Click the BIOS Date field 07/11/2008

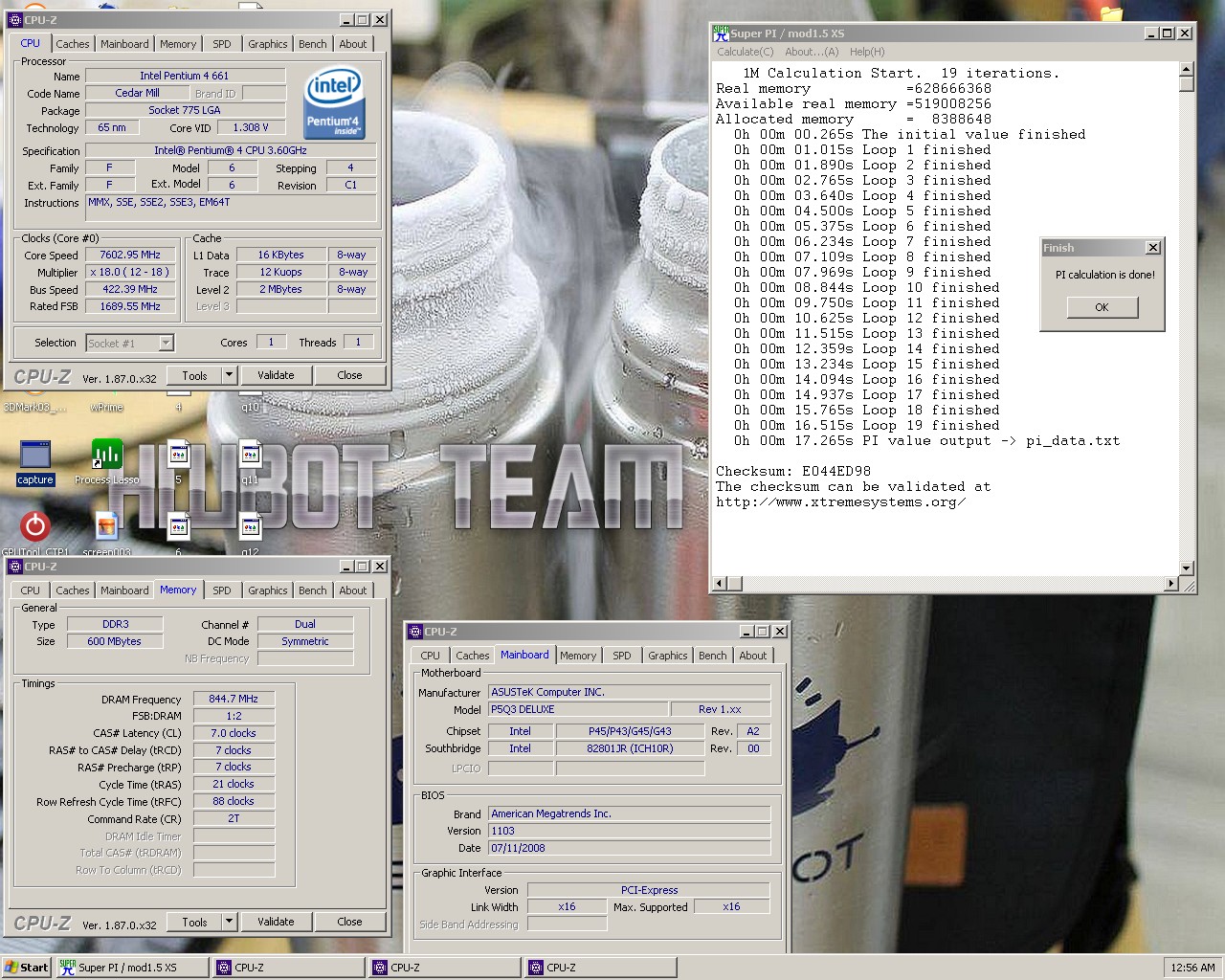point(629,848)
